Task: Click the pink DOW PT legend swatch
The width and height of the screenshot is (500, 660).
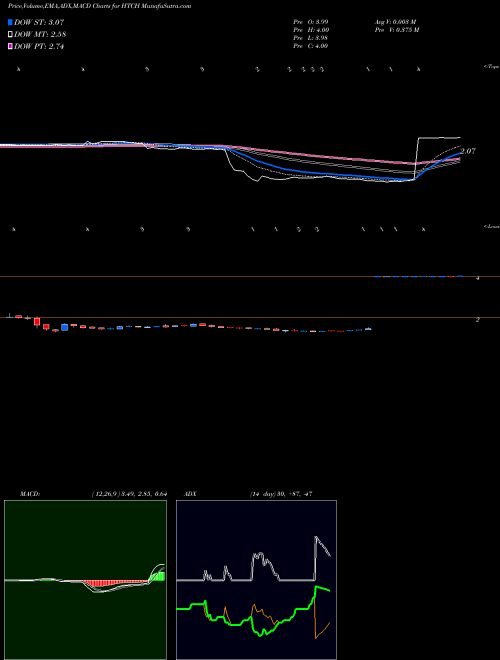Action: click(10, 47)
